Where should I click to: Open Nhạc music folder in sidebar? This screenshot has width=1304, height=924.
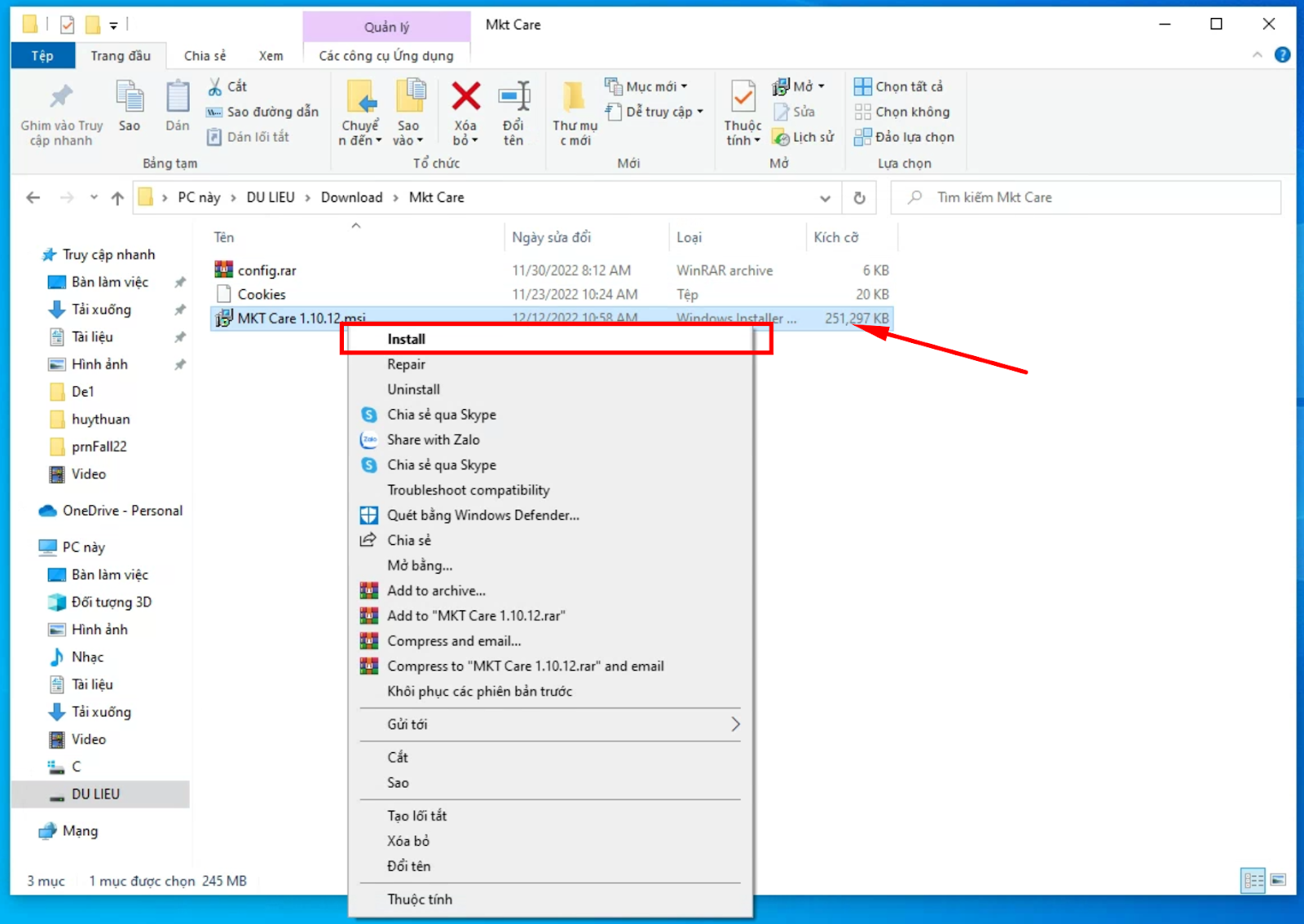pyautogui.click(x=87, y=657)
